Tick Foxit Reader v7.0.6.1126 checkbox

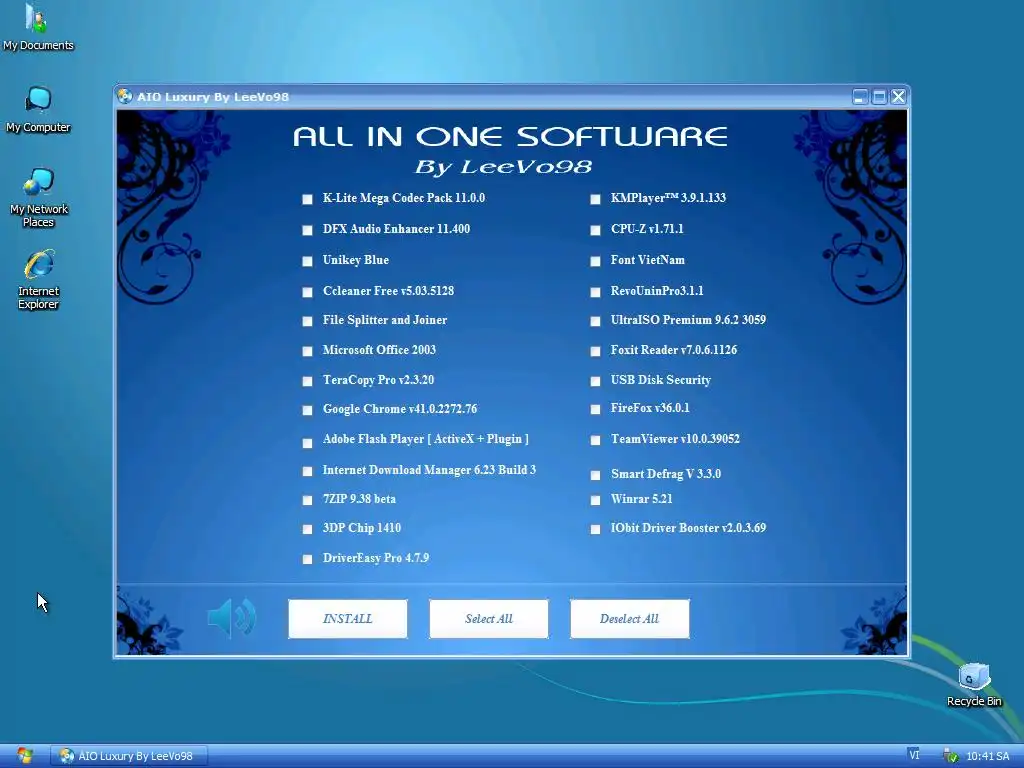pos(596,351)
